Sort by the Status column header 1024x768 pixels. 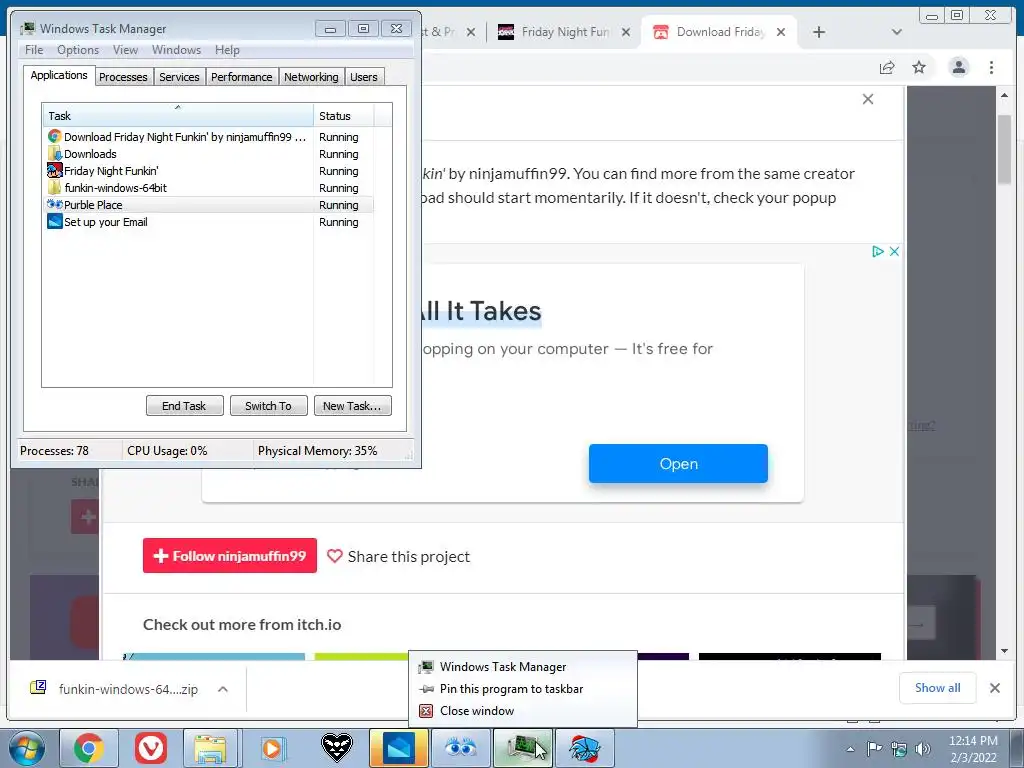point(344,116)
